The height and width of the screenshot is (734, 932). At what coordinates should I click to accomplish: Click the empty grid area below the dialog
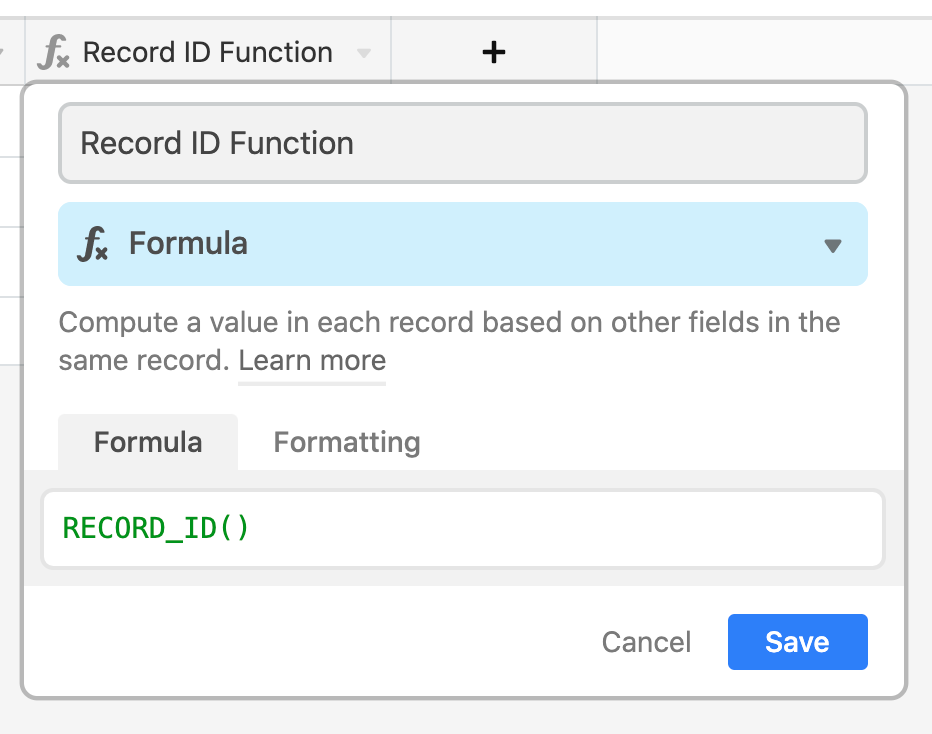466,717
